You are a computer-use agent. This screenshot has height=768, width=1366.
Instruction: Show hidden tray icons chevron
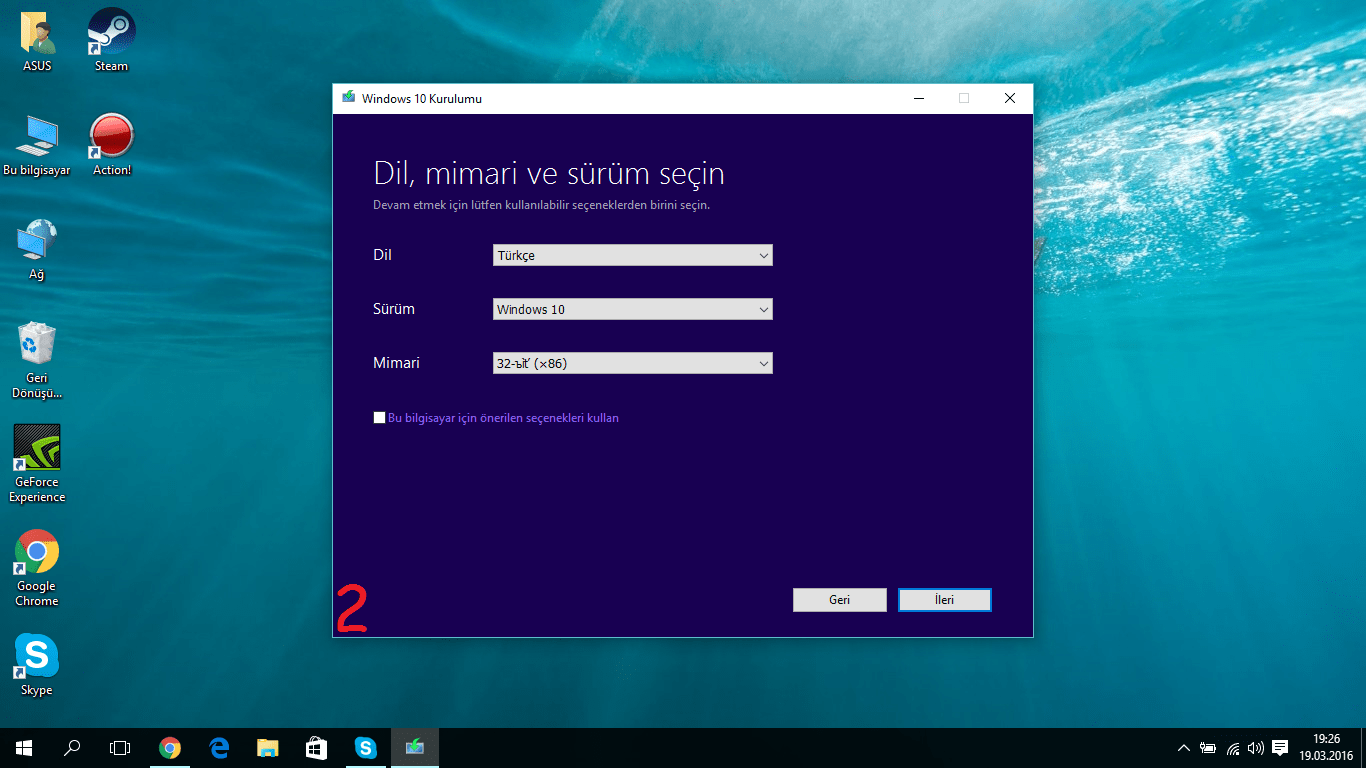1184,748
